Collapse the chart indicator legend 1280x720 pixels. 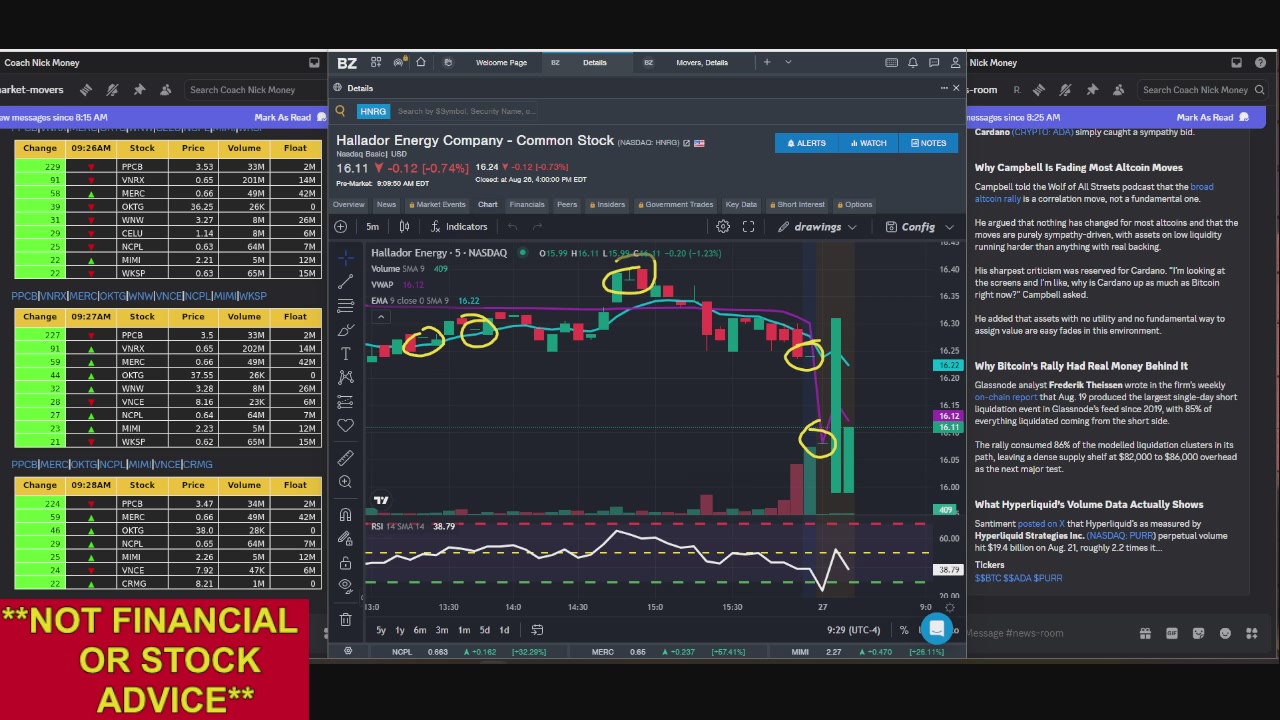click(380, 317)
